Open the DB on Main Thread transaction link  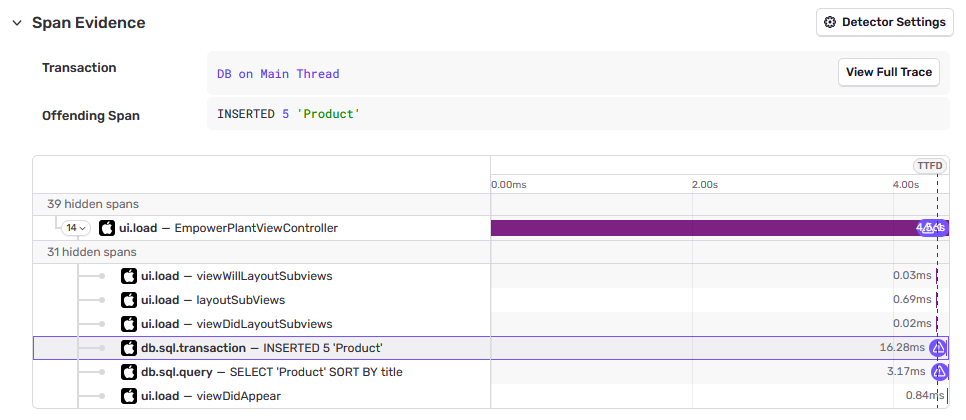pyautogui.click(x=278, y=74)
